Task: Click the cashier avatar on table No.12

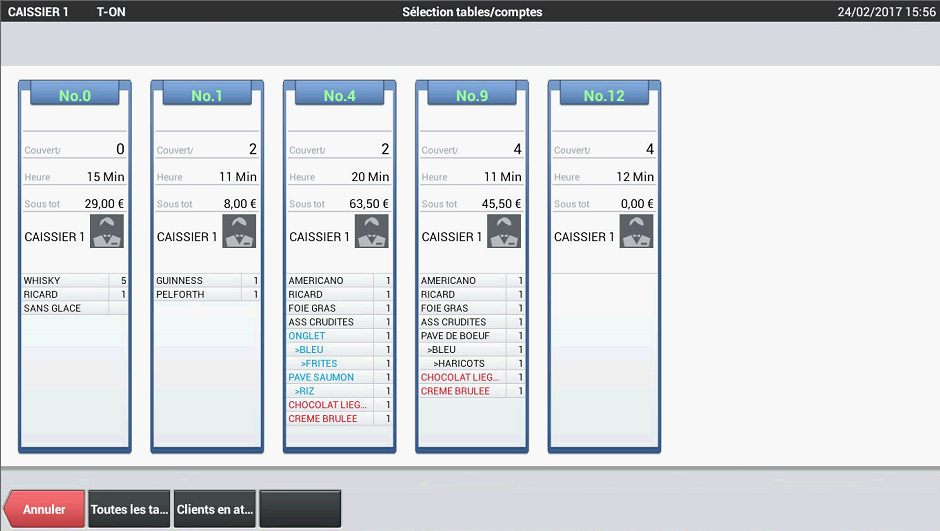Action: pyautogui.click(x=637, y=231)
